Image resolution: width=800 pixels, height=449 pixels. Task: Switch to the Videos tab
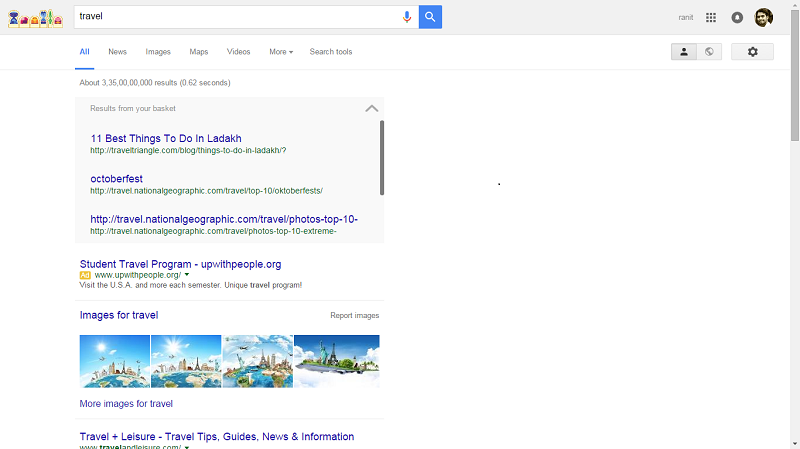click(x=238, y=52)
